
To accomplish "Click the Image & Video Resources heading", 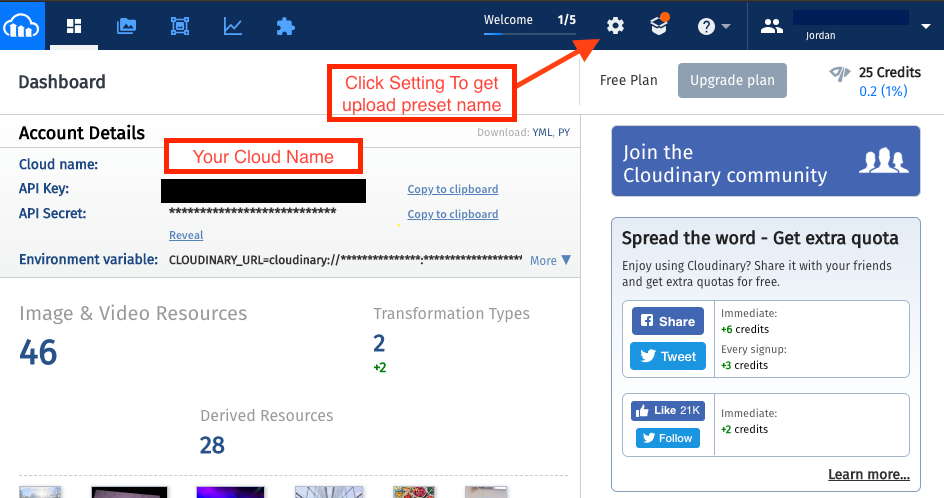I will (x=133, y=313).
